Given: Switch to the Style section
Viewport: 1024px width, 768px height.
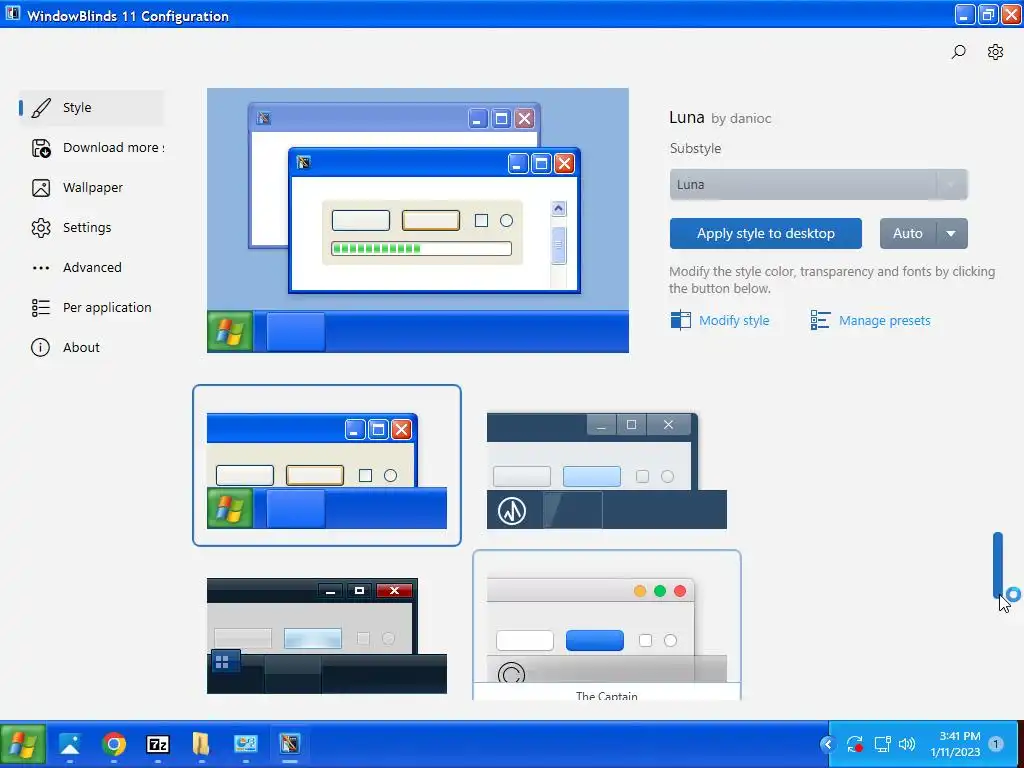Looking at the screenshot, I should click(91, 108).
